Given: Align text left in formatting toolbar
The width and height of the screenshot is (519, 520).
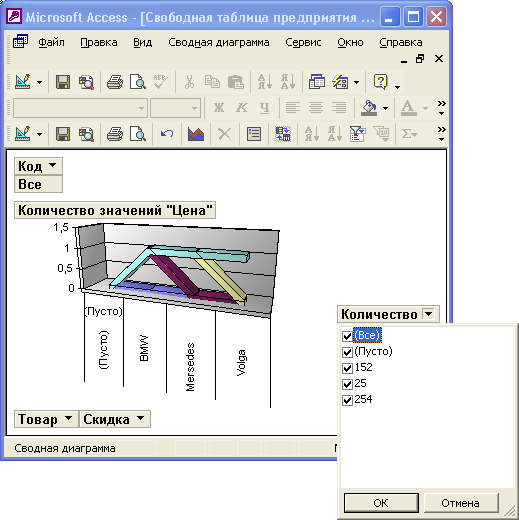Looking at the screenshot, I should (x=292, y=108).
